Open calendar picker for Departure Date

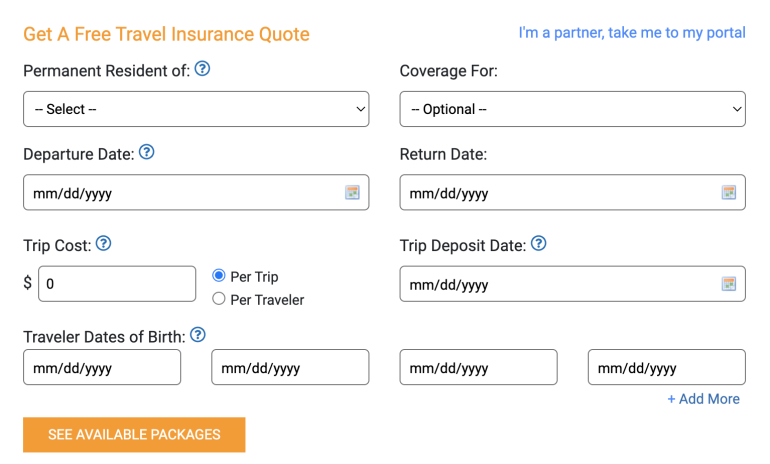tap(352, 193)
